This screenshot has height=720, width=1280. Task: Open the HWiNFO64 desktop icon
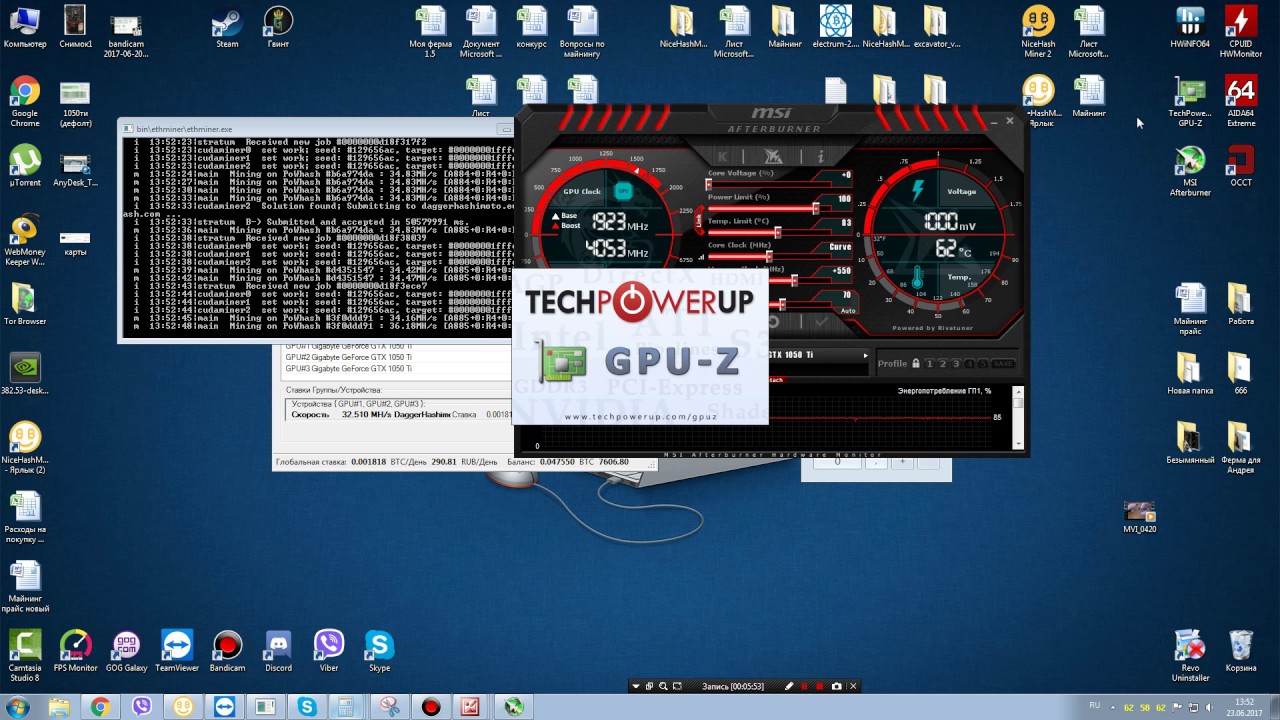click(1190, 27)
